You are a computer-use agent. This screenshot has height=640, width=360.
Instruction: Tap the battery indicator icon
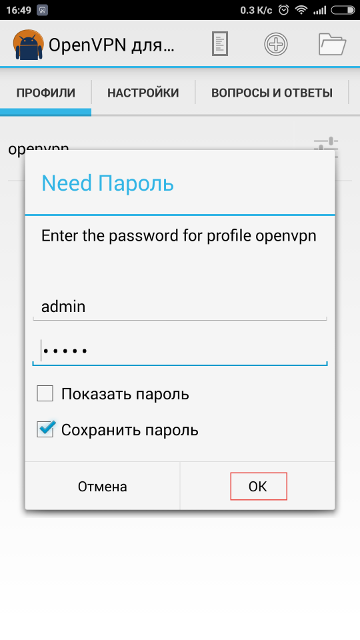(x=343, y=10)
